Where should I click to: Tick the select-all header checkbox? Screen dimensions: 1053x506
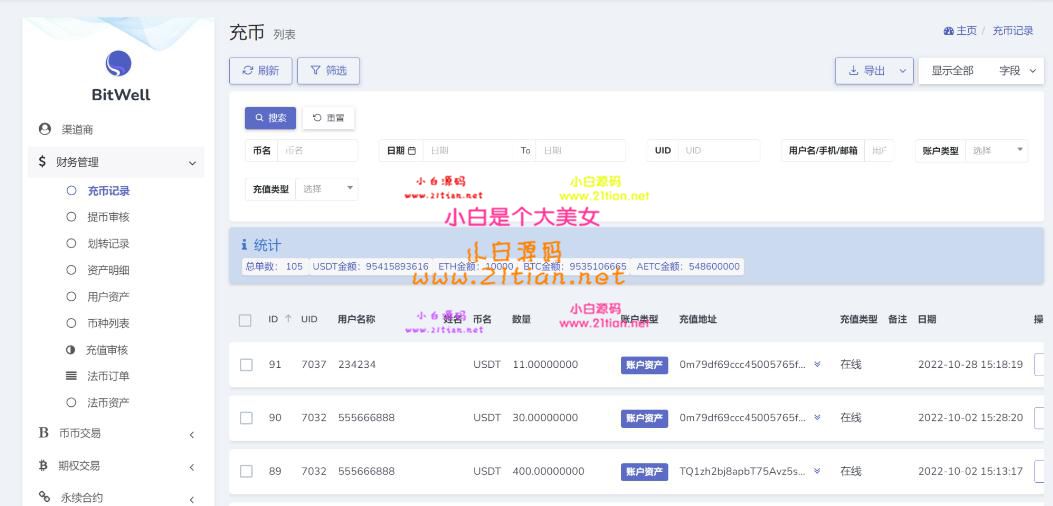click(x=245, y=321)
